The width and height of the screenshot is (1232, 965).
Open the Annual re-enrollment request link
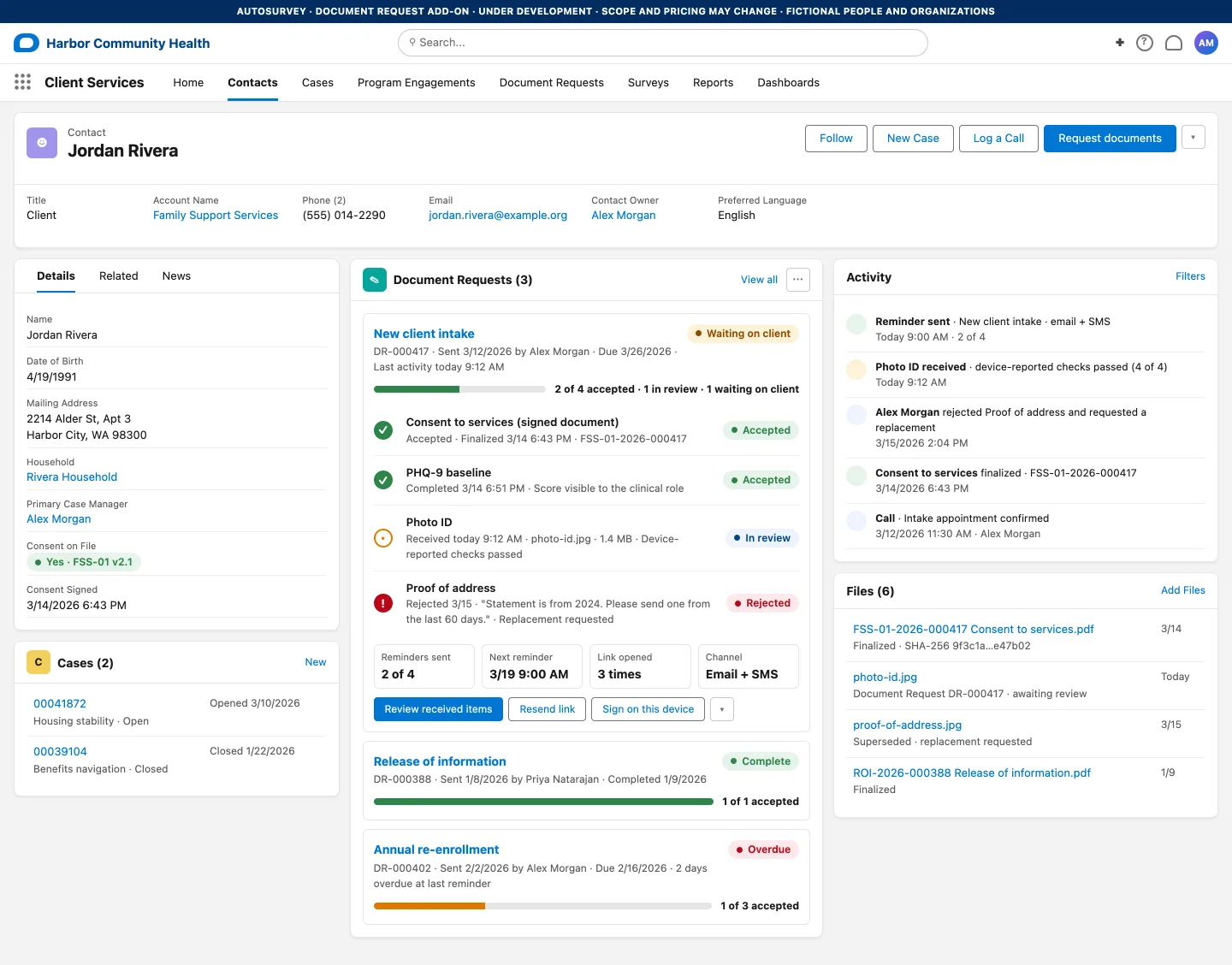point(436,850)
